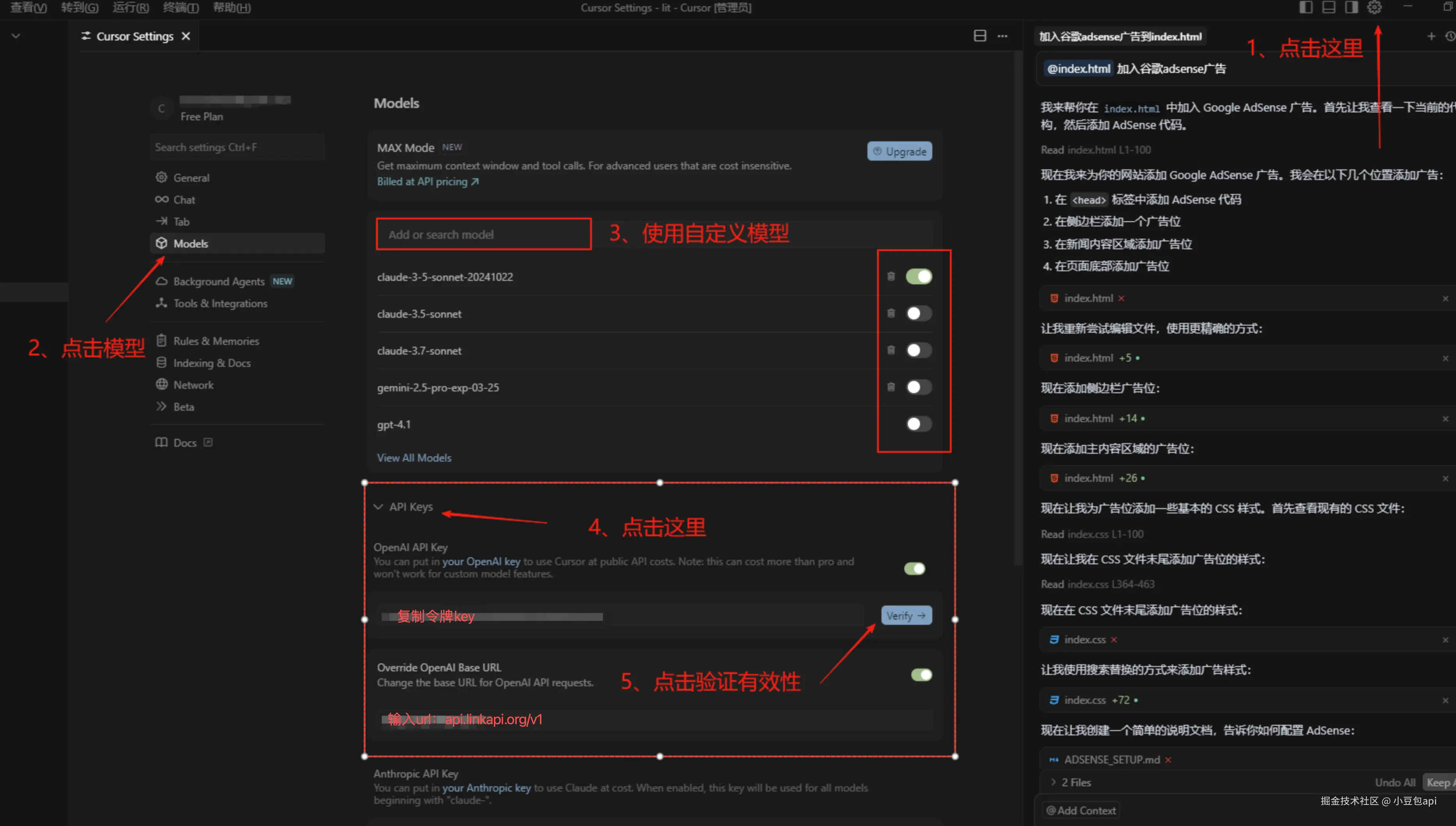The height and width of the screenshot is (826, 1456).
Task: Enable the claude-3.7-sonnet model toggle
Action: coord(918,351)
